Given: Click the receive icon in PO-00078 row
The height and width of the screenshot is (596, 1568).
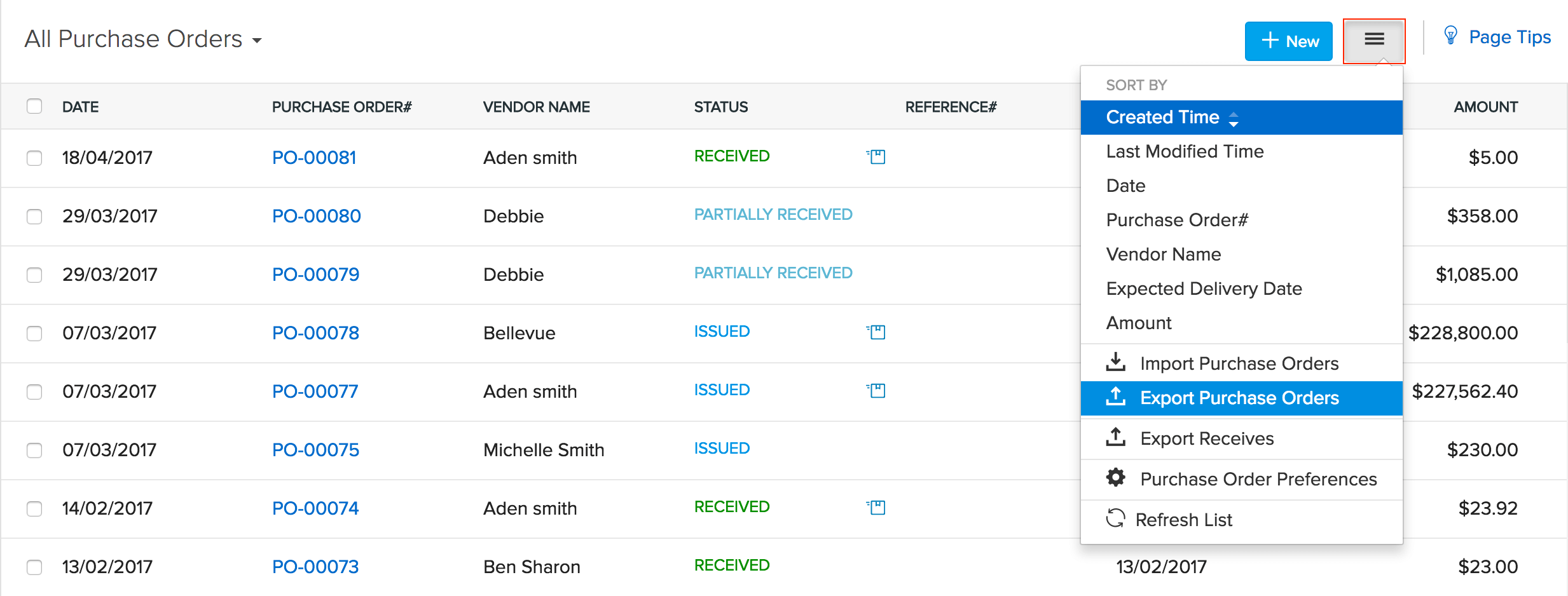Looking at the screenshot, I should click(876, 332).
